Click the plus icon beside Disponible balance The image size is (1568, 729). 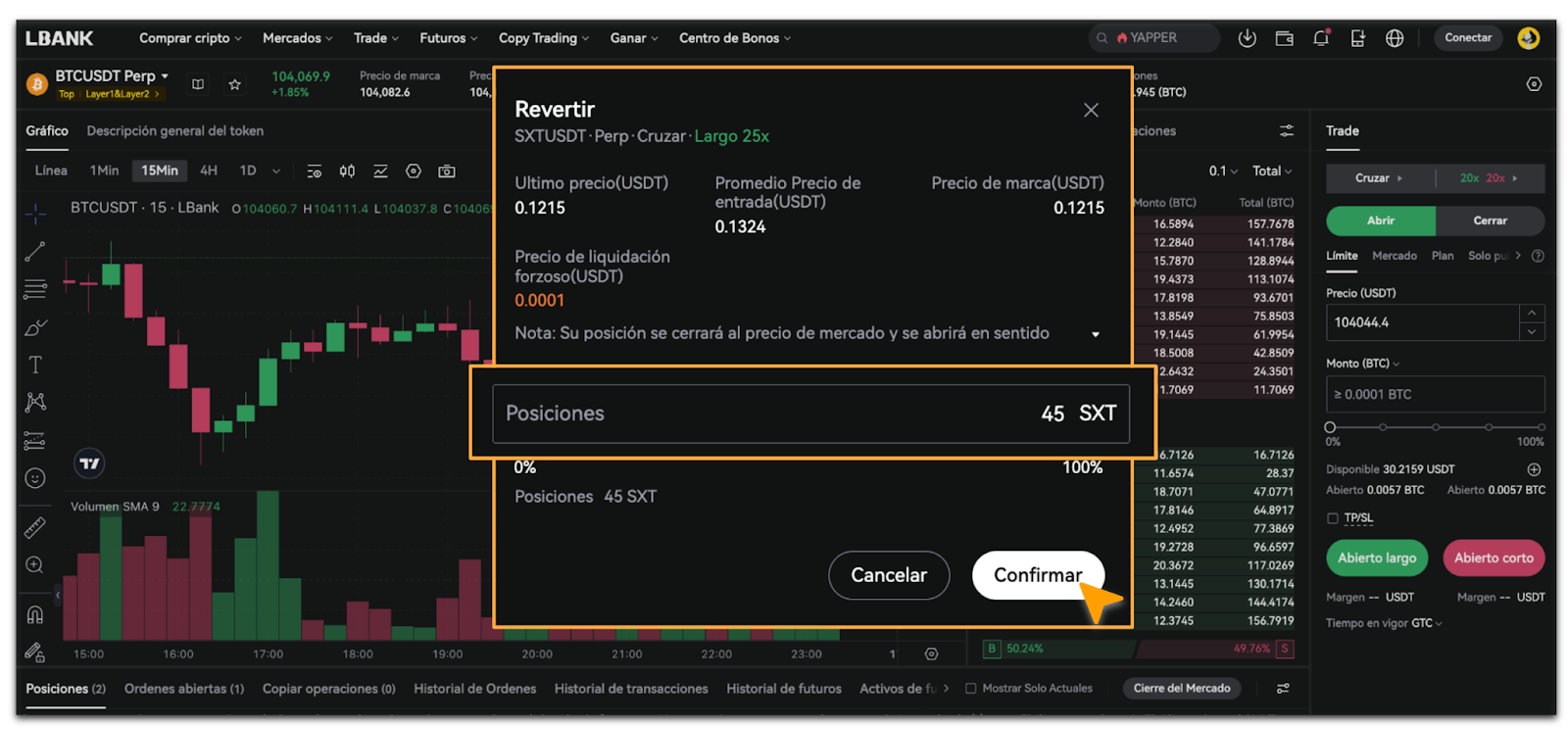point(1534,469)
